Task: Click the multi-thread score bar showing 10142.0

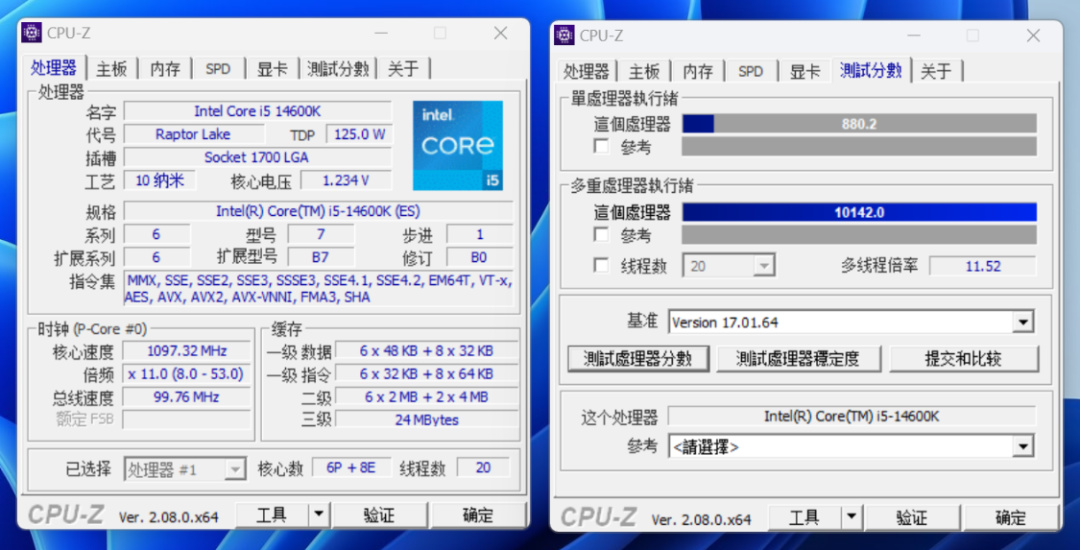Action: tap(859, 212)
